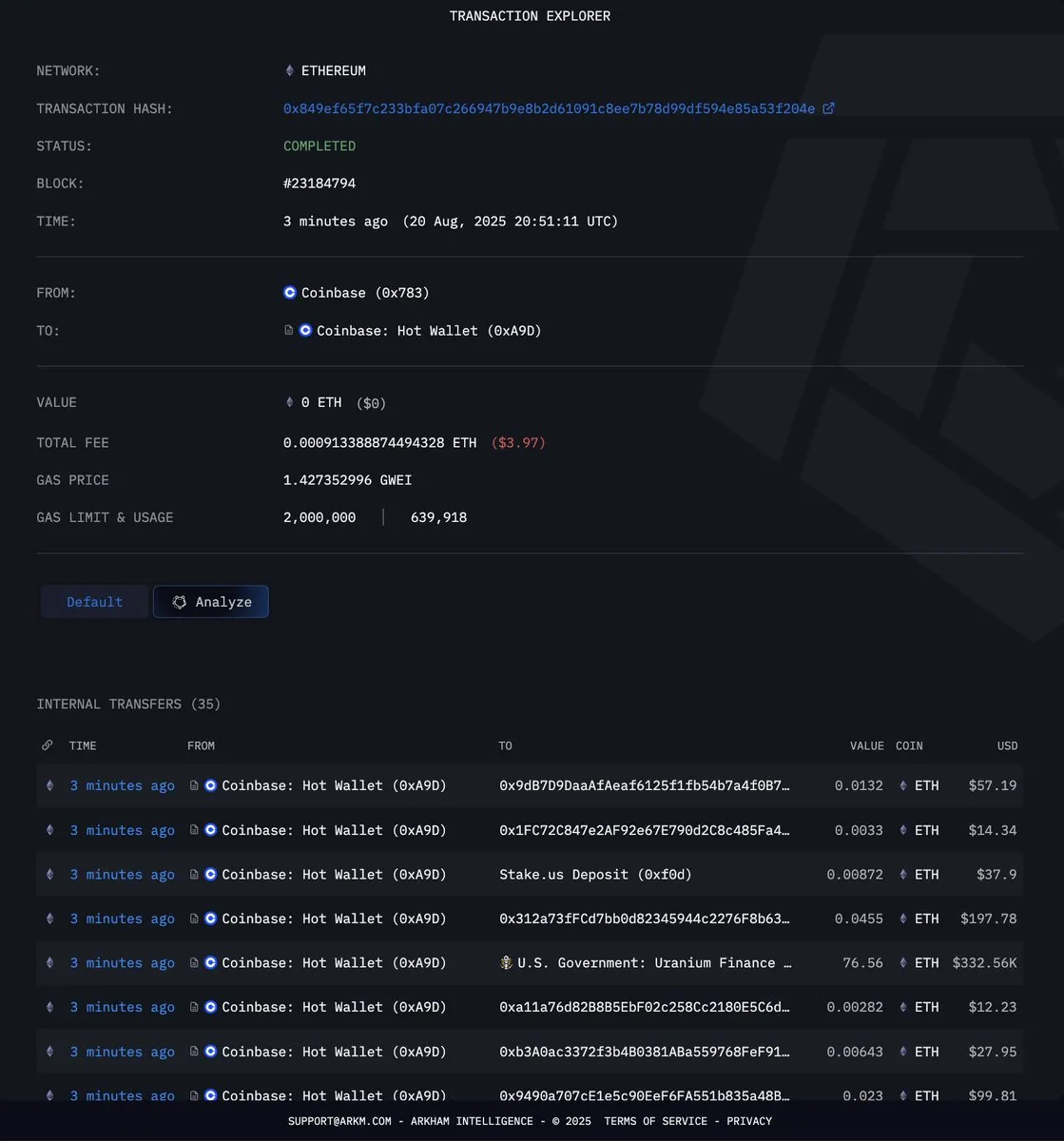The image size is (1064, 1141).
Task: Click the ETH coin icon beside 76.56 value
Action: point(903,963)
